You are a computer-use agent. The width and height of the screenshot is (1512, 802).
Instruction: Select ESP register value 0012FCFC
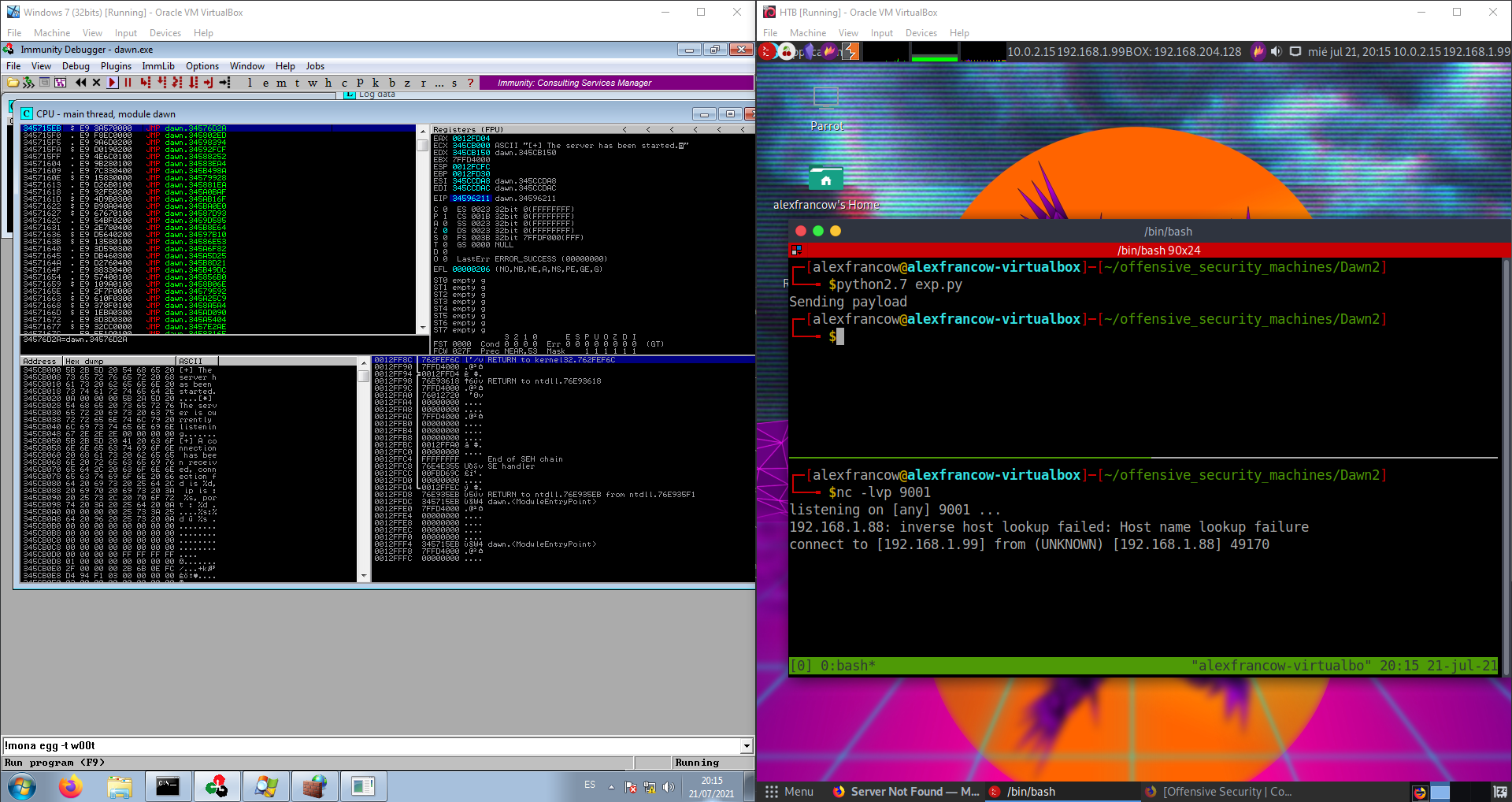(471, 166)
